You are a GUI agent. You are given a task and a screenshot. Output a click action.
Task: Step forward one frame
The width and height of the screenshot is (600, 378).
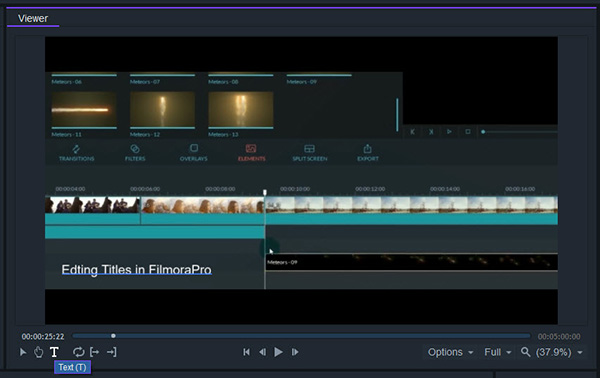coord(295,352)
